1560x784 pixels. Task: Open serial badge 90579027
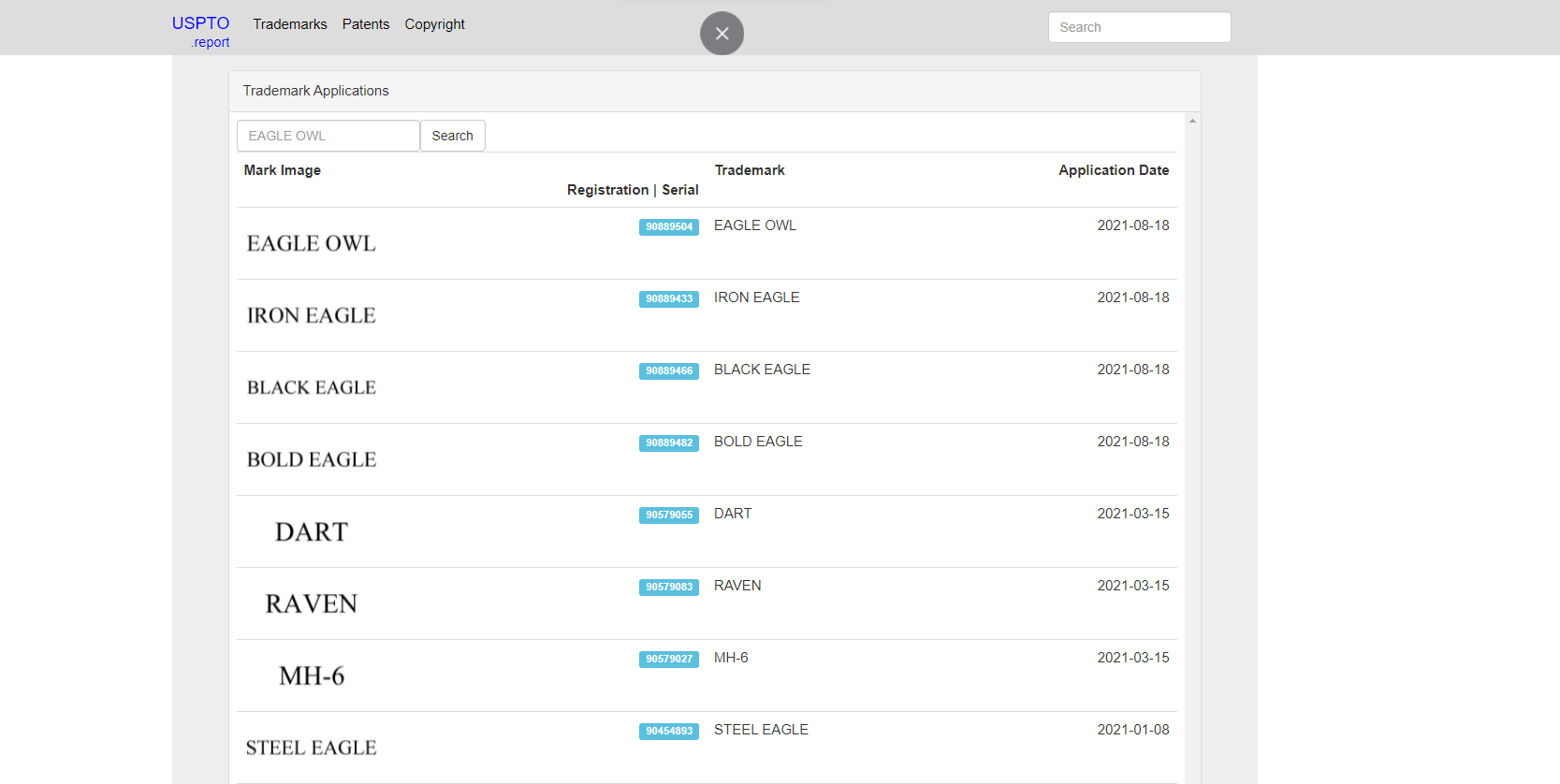click(x=669, y=660)
